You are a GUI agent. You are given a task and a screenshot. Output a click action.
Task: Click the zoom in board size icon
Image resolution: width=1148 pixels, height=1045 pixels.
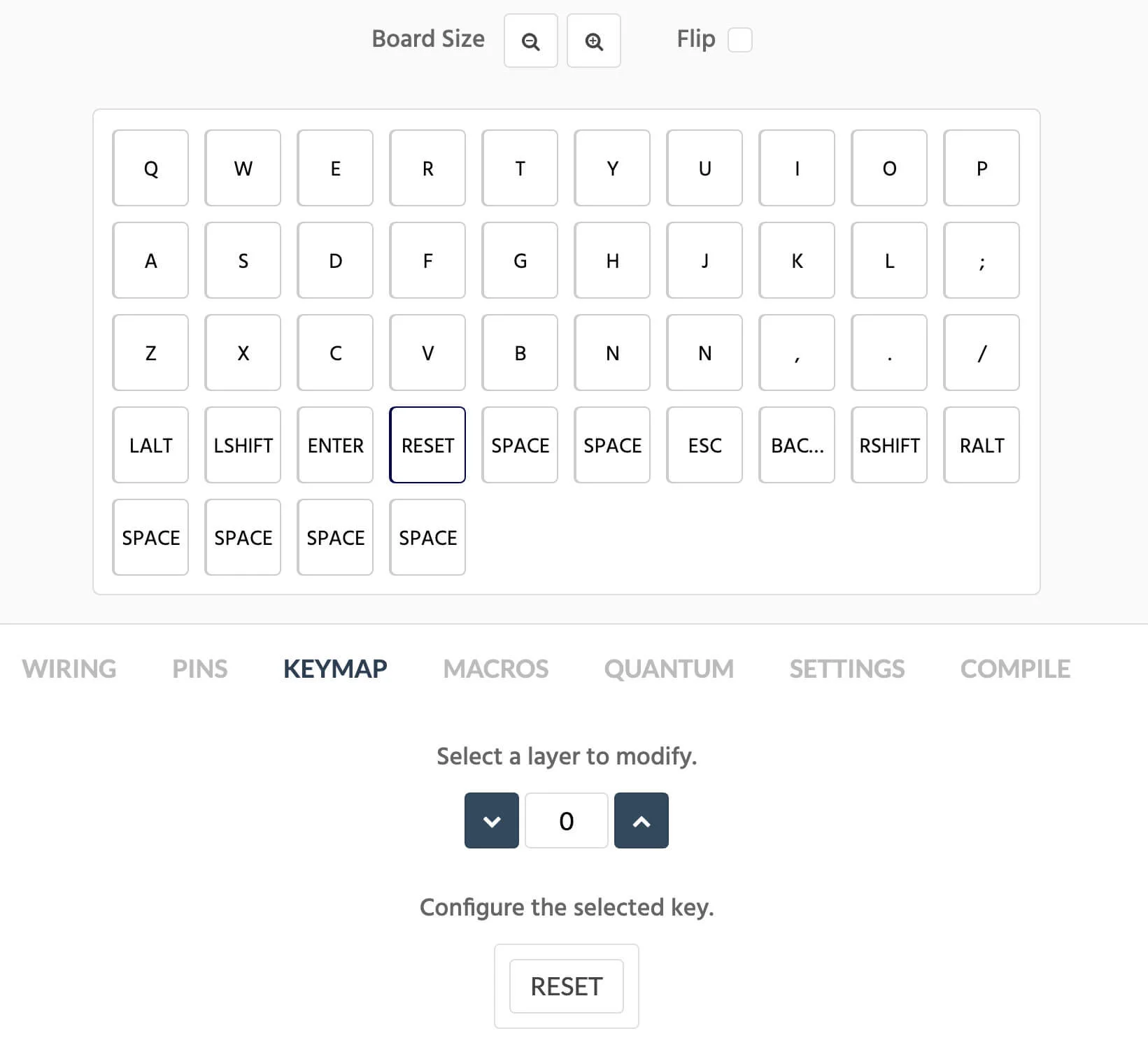(x=593, y=41)
